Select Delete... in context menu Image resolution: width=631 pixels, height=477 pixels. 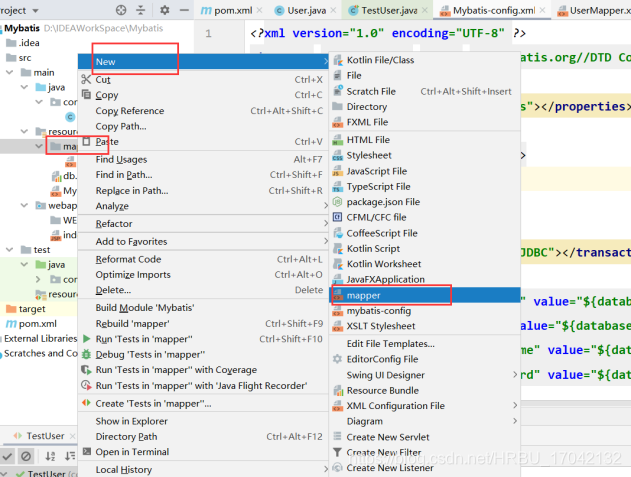click(204, 290)
